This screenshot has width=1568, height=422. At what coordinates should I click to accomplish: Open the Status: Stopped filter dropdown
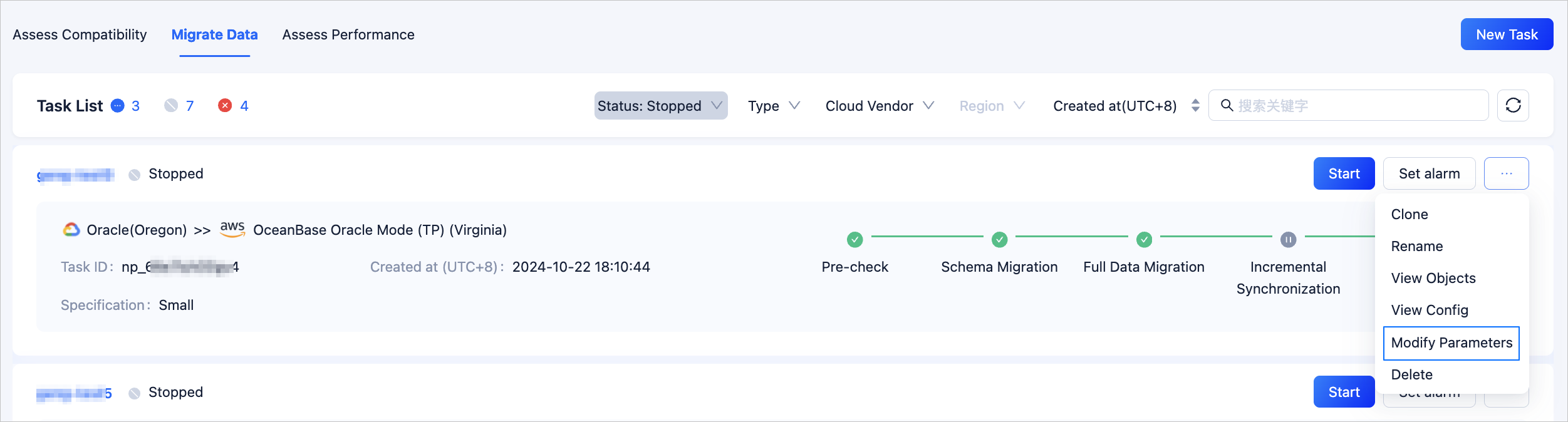click(660, 106)
